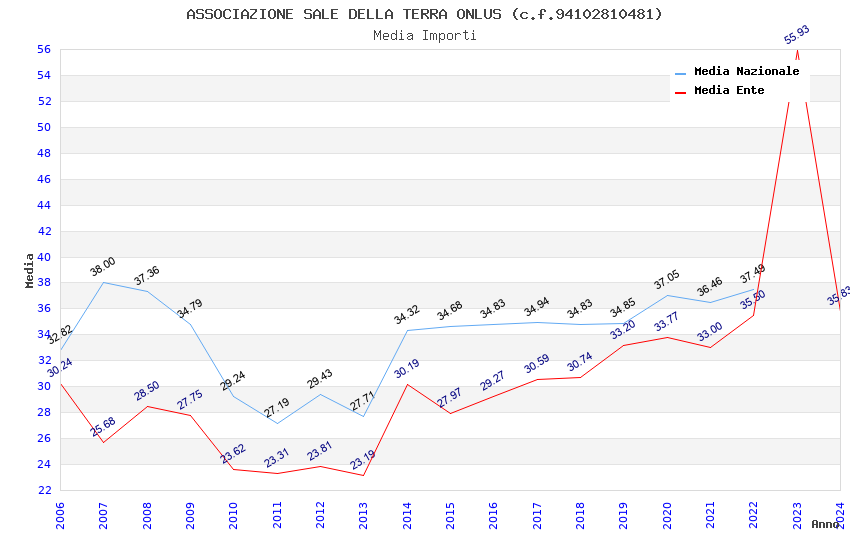Click the 27.97 data label

pyautogui.click(x=450, y=398)
